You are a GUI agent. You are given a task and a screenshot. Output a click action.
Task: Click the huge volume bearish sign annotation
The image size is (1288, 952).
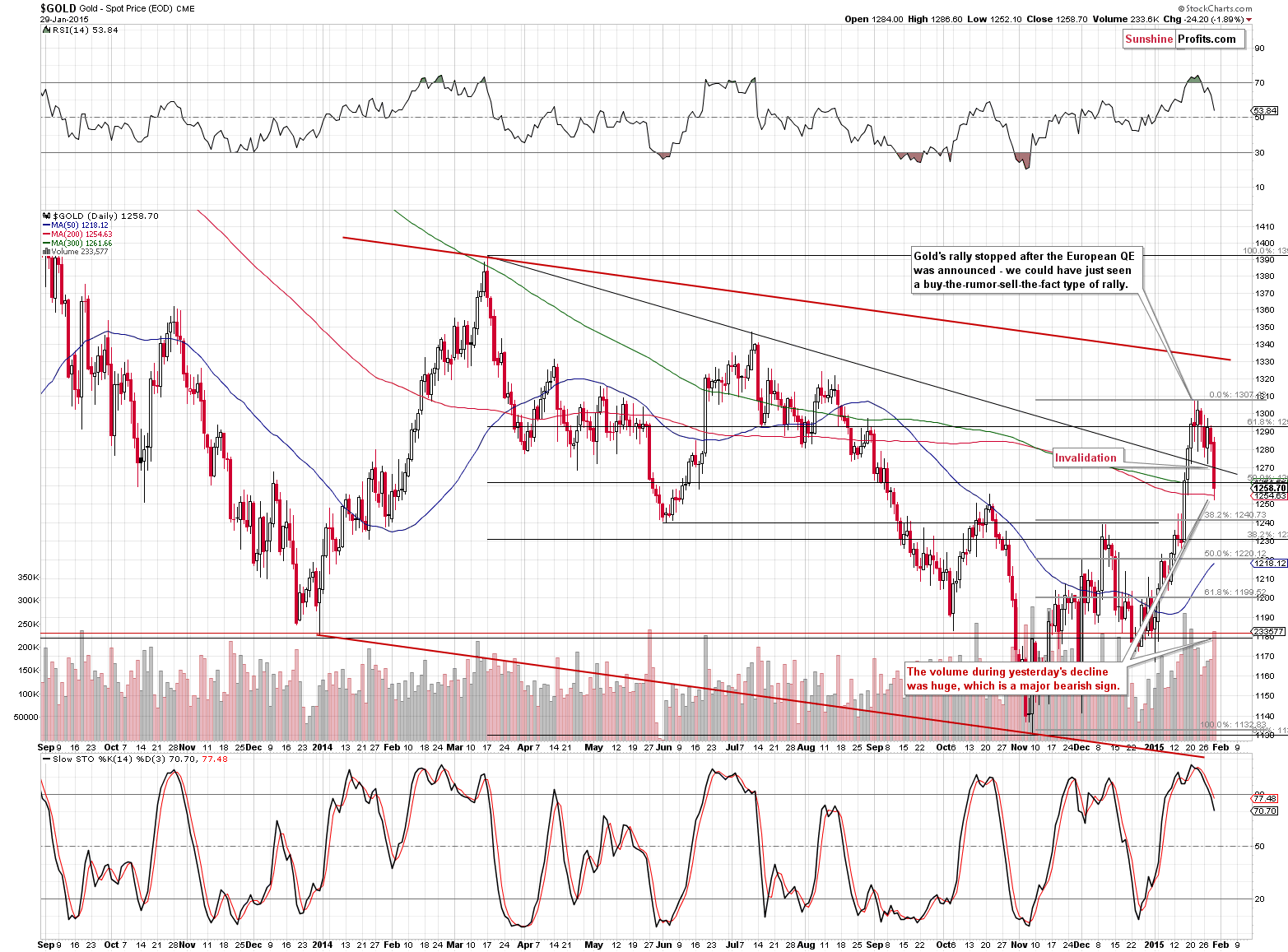(1014, 679)
